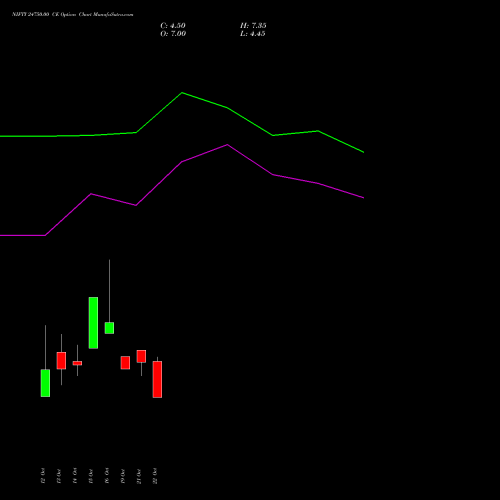Click the 13 Oct date label

(x=59, y=476)
